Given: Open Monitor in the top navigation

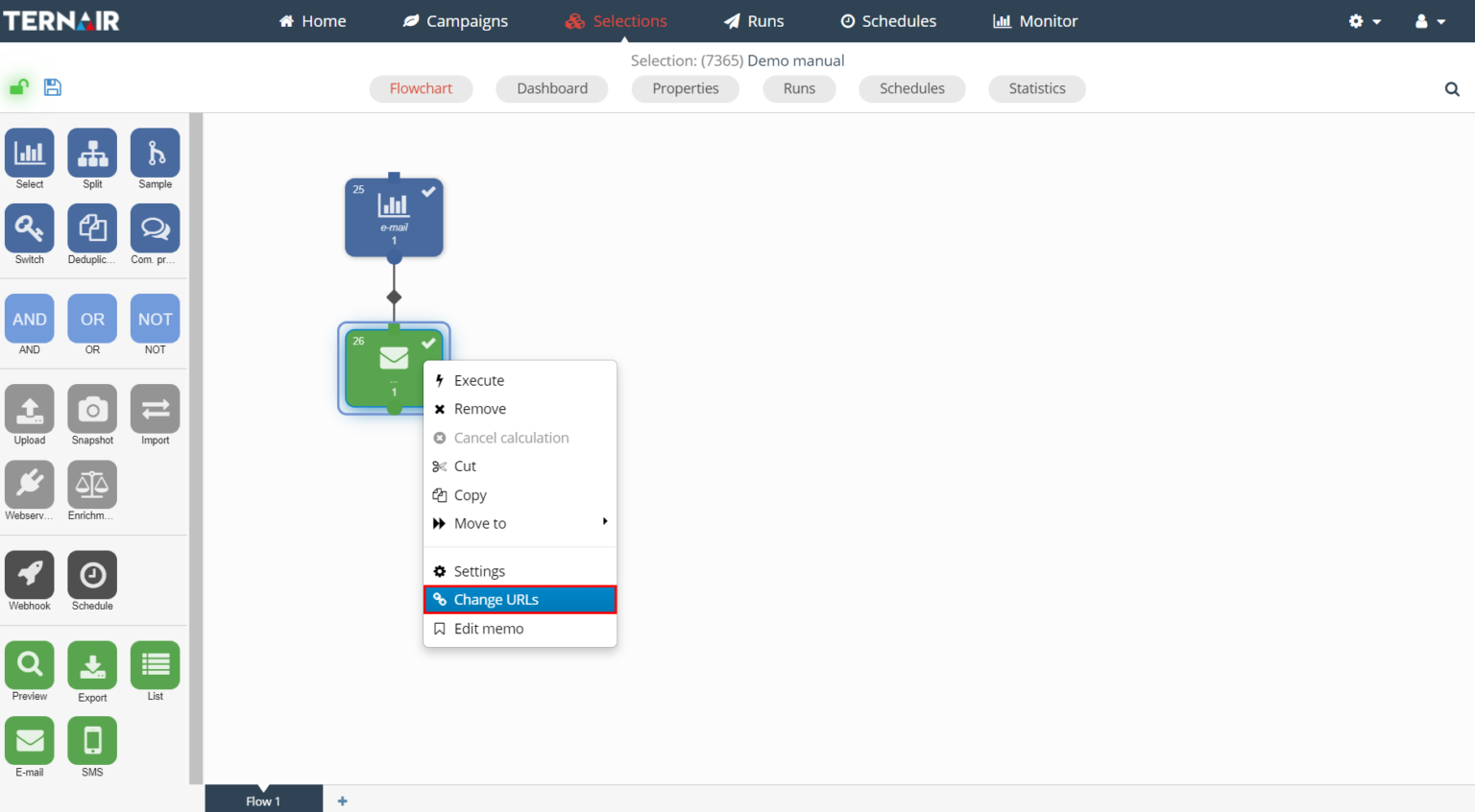Looking at the screenshot, I should click(x=1035, y=21).
